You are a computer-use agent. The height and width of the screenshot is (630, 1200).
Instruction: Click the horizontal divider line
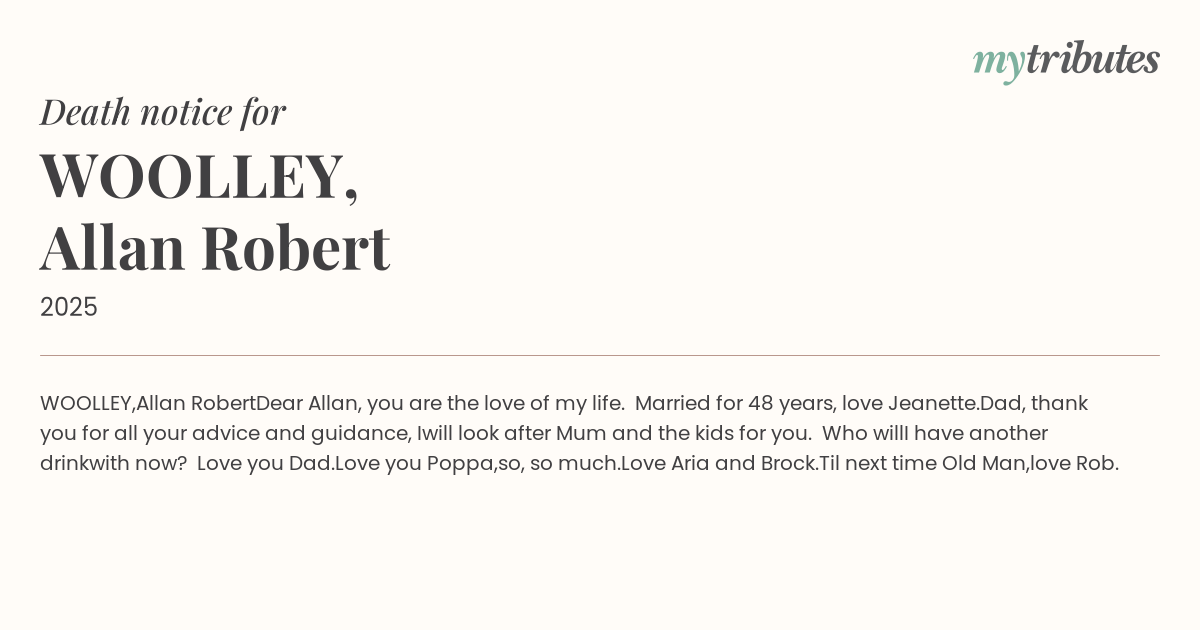pos(600,355)
